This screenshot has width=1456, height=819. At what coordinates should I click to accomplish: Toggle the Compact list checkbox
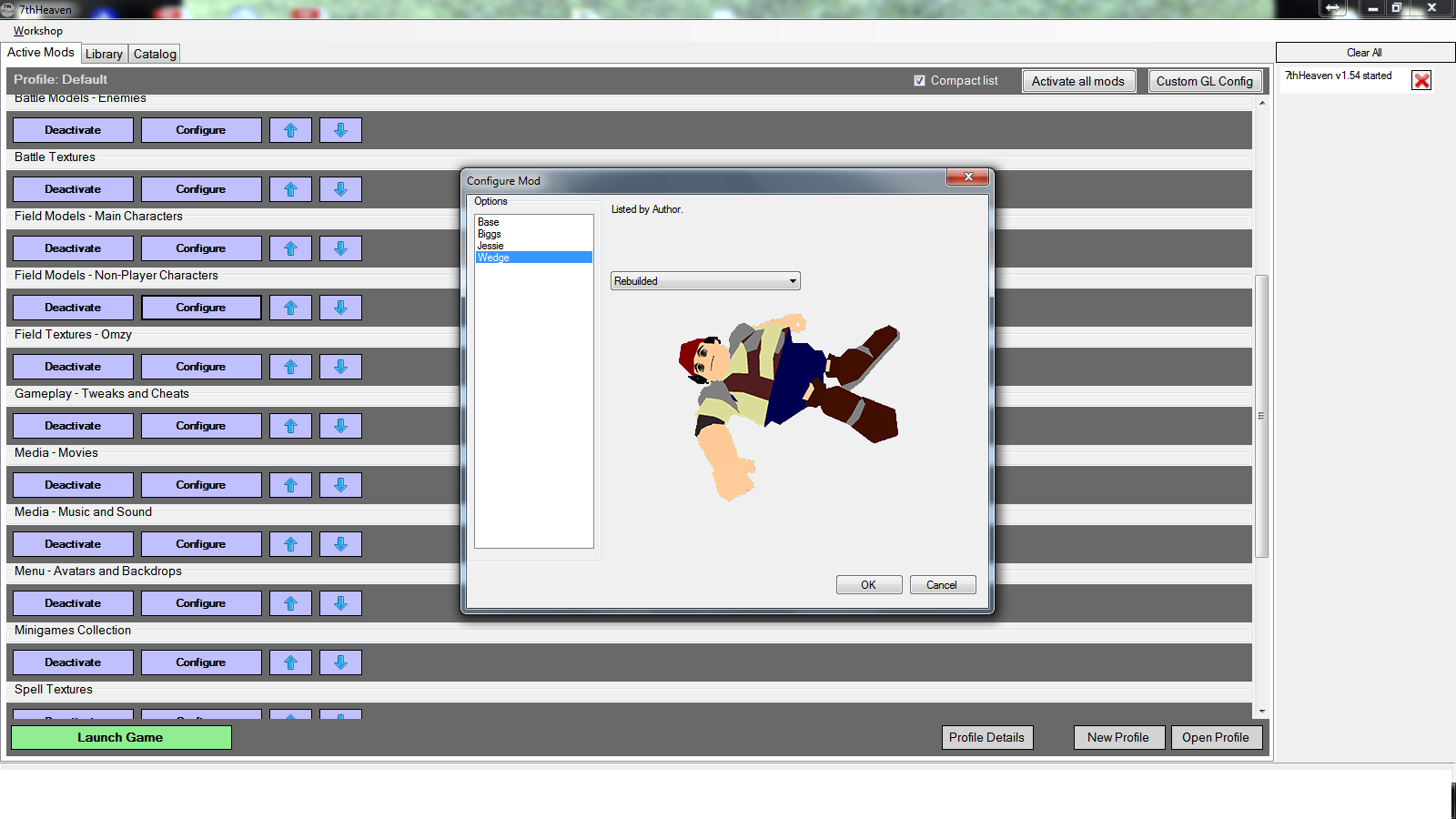click(x=919, y=81)
